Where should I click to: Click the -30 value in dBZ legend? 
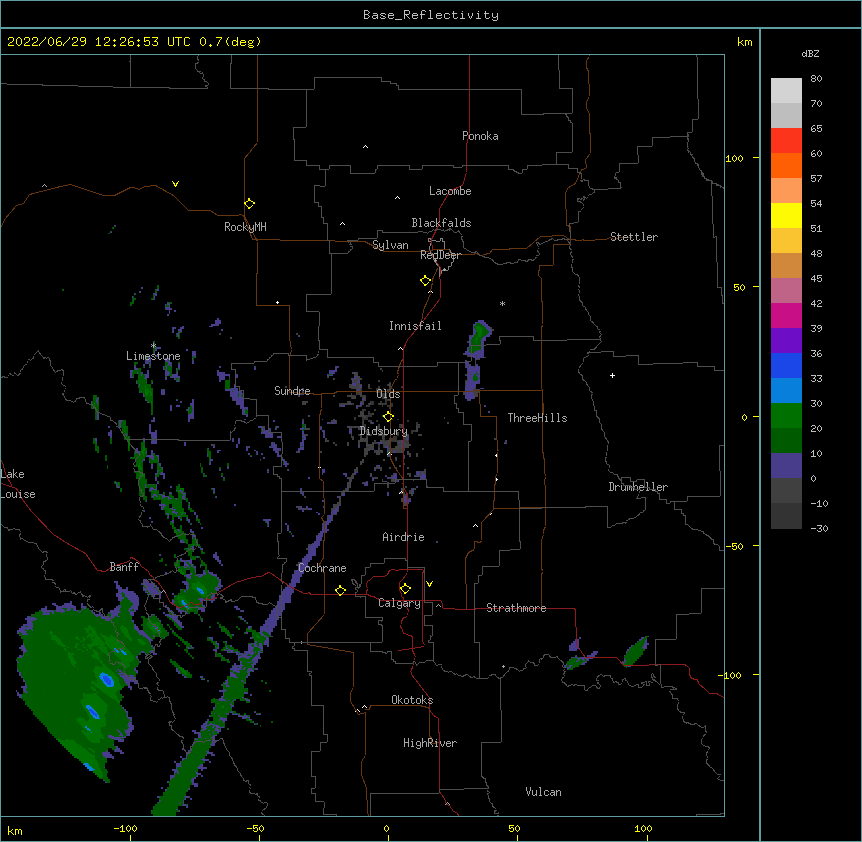click(819, 528)
